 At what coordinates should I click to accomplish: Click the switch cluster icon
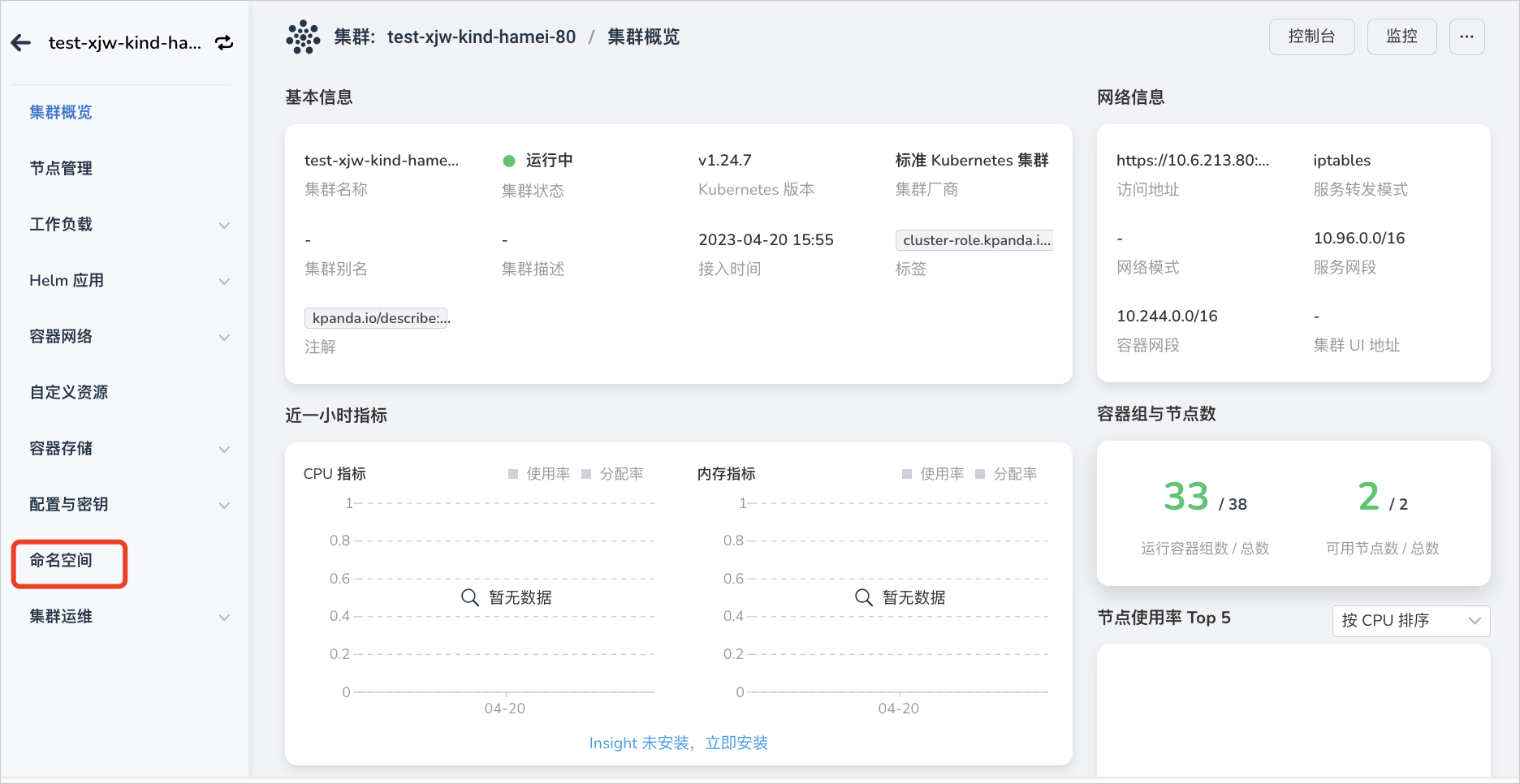tap(224, 43)
